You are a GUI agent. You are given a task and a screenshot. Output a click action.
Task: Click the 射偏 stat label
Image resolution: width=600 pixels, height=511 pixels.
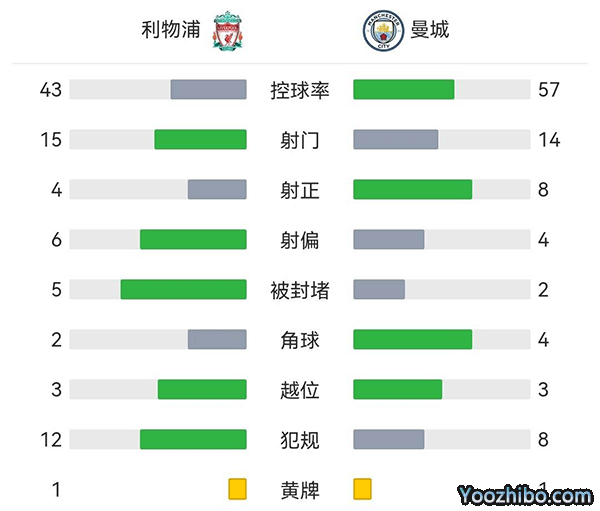tap(300, 240)
